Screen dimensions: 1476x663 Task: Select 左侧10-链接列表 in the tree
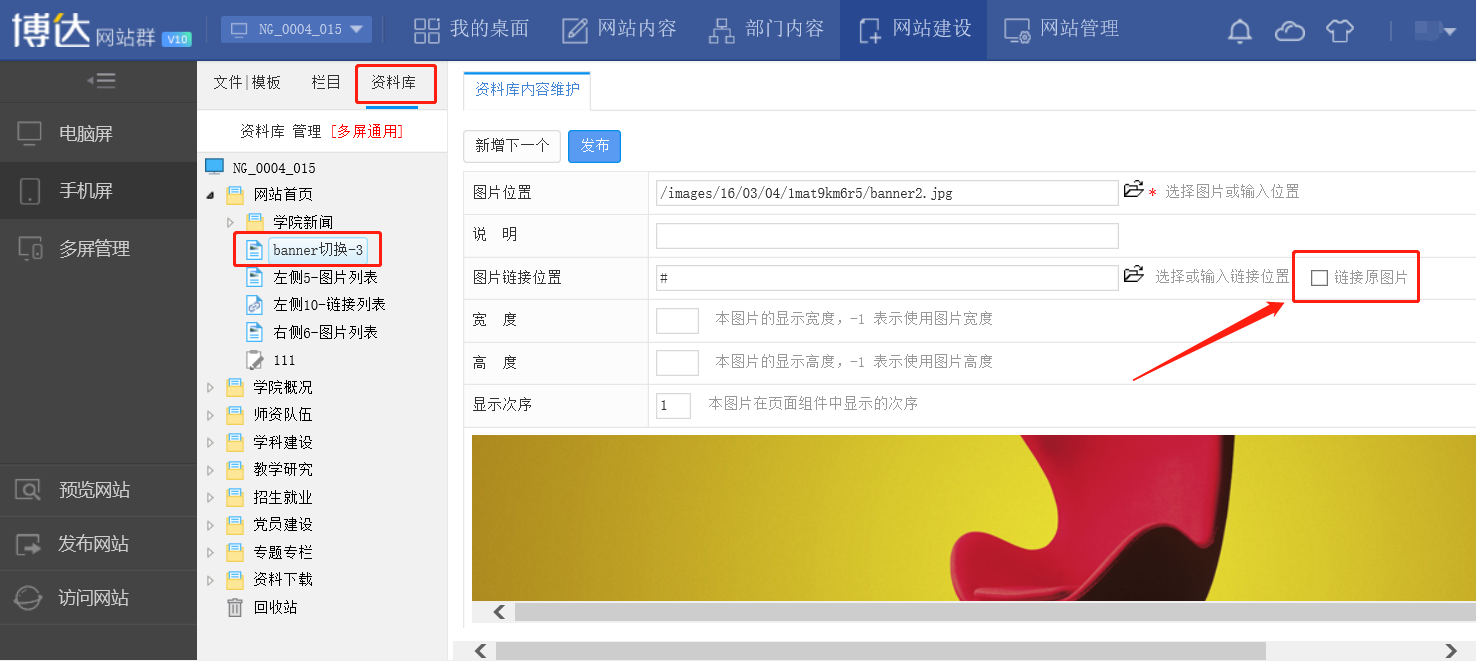pyautogui.click(x=329, y=304)
